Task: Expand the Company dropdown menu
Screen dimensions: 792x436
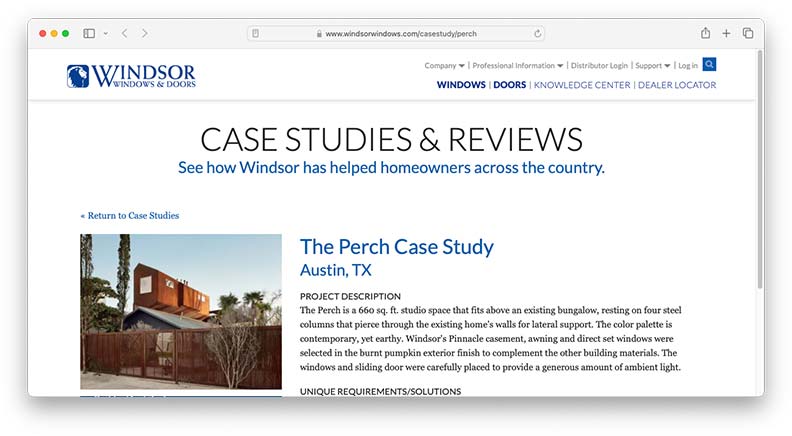Action: 444,66
